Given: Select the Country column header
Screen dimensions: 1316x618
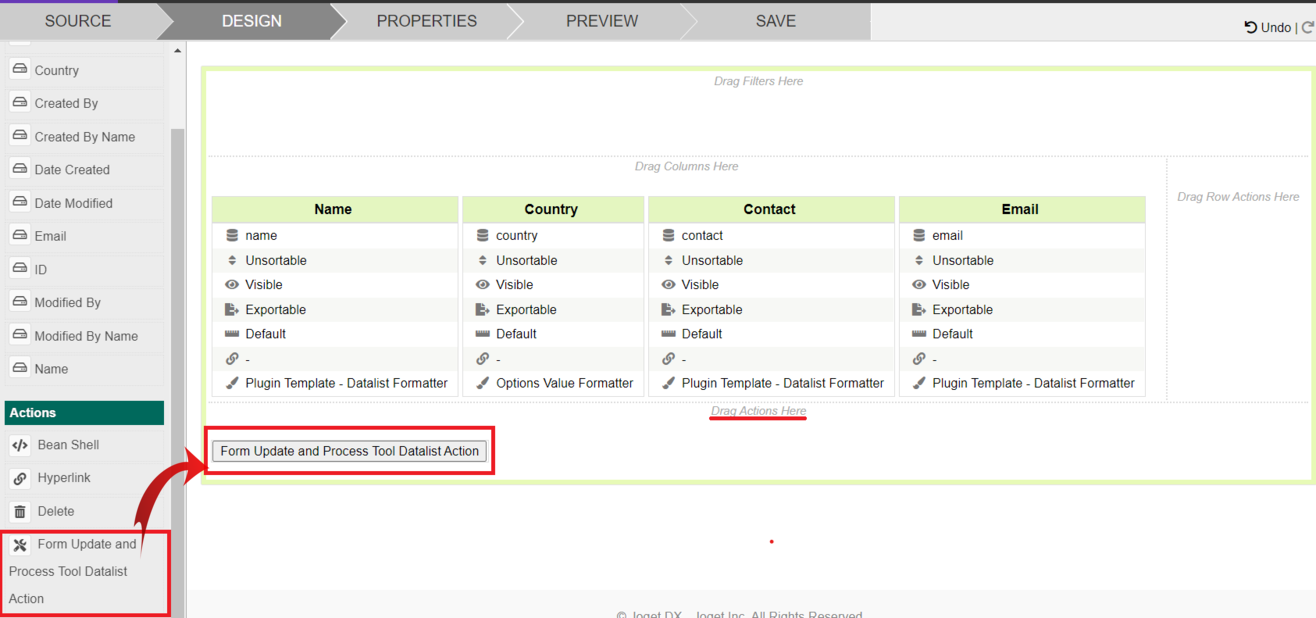Looking at the screenshot, I should pos(551,209).
